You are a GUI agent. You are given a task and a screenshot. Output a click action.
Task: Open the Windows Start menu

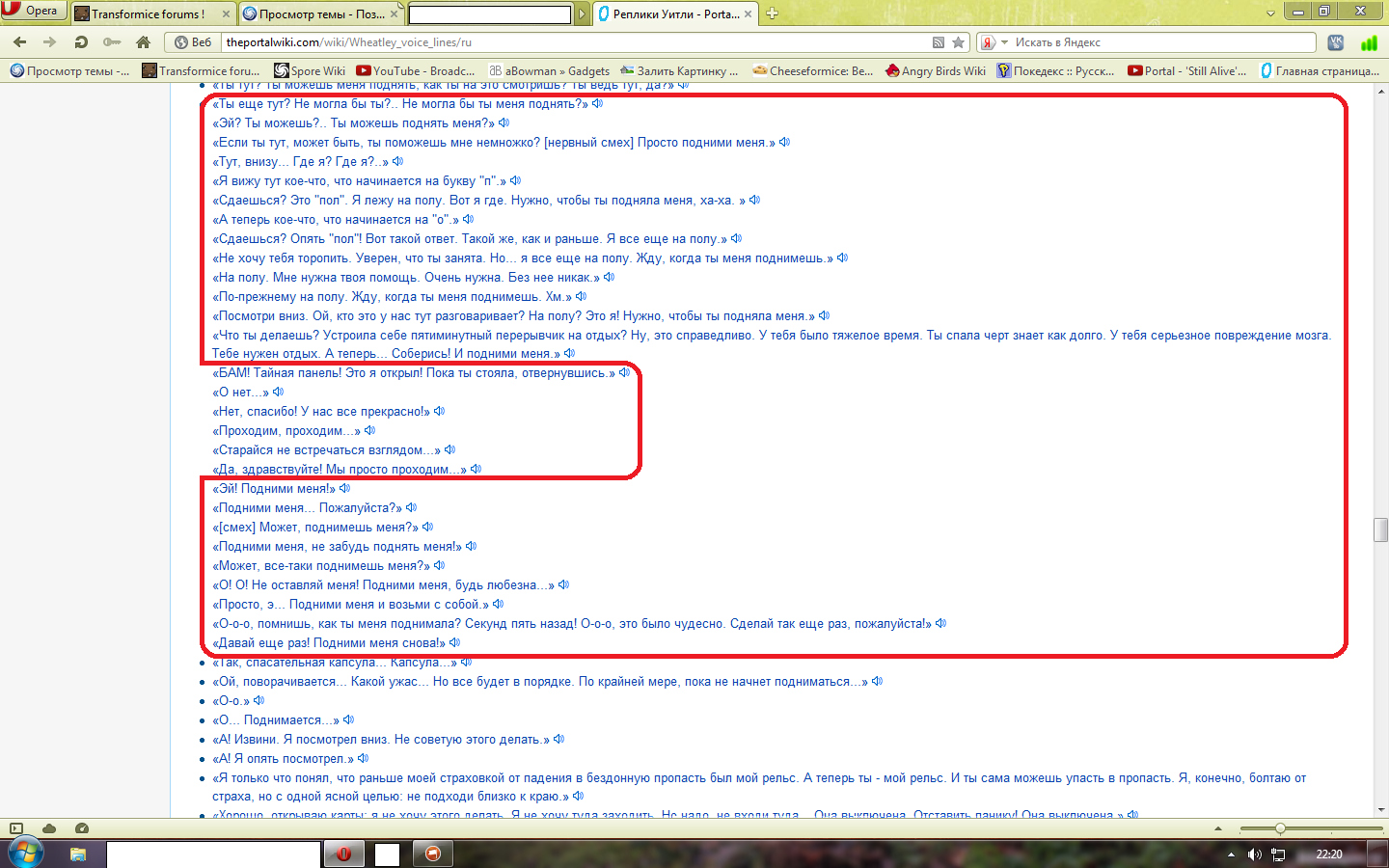tap(25, 854)
